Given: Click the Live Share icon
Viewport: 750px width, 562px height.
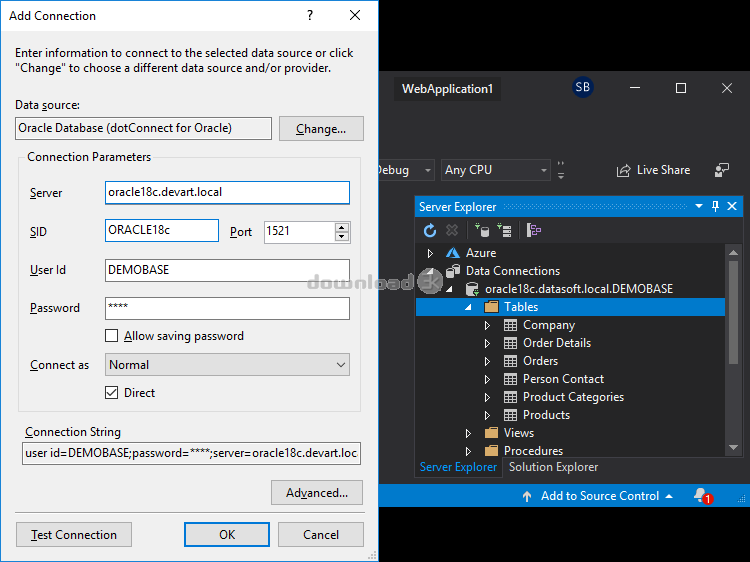Looking at the screenshot, I should [623, 170].
